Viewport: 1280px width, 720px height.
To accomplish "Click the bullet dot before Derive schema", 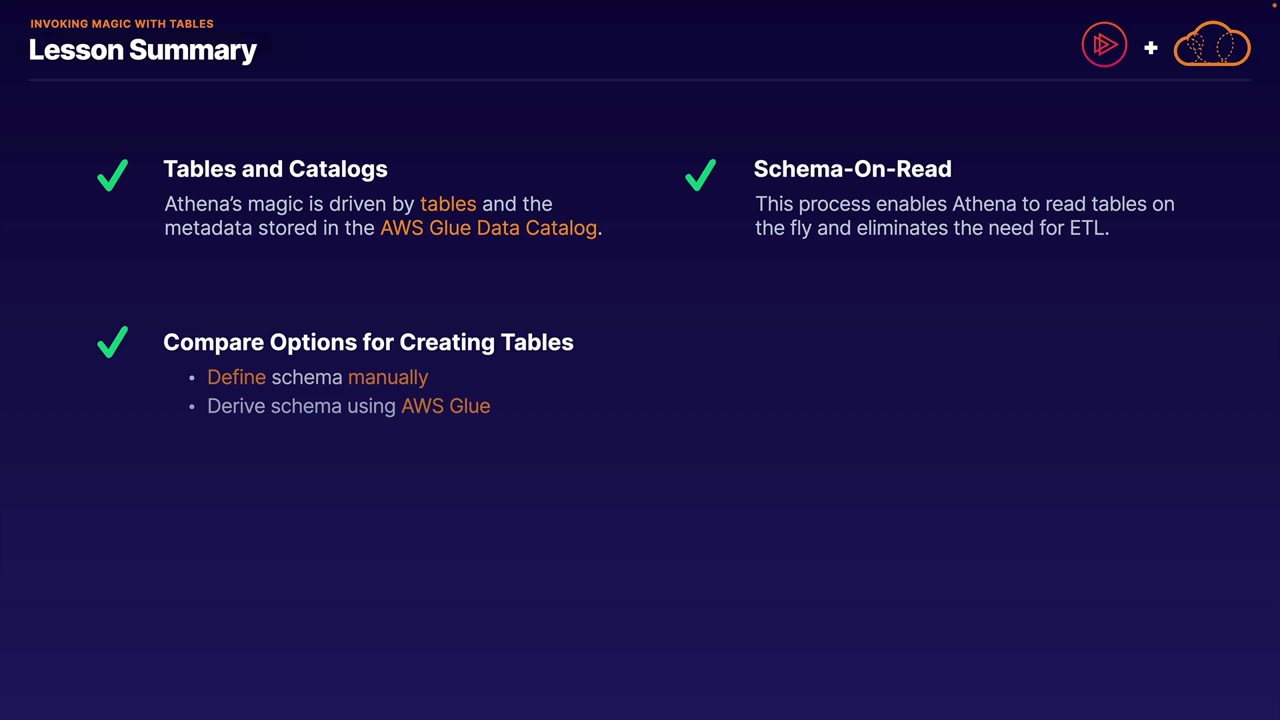I will click(192, 407).
